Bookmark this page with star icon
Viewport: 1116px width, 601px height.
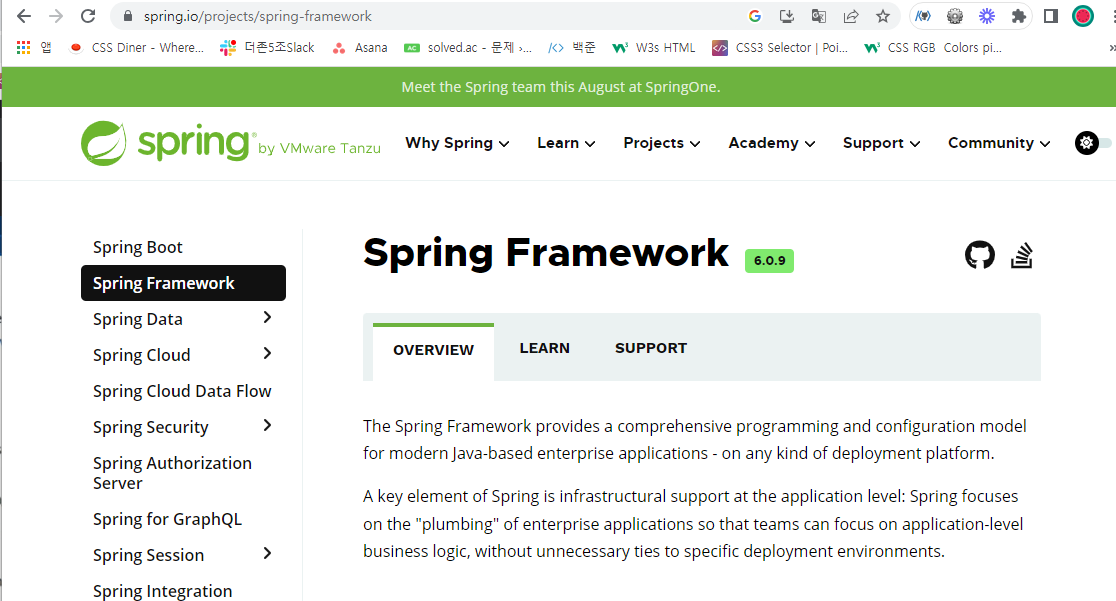[x=883, y=16]
